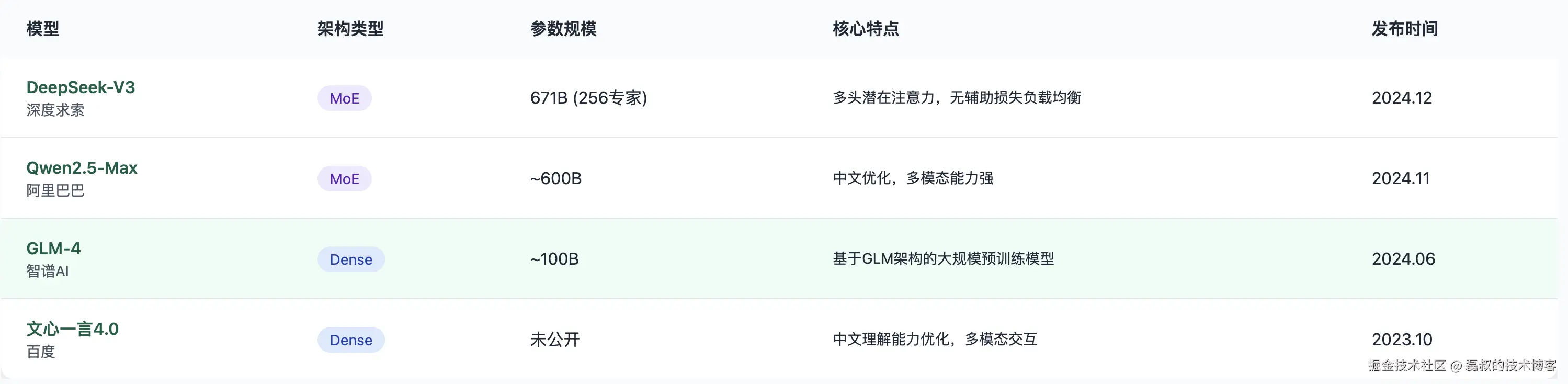Click the 发布时间 column header
Viewport: 1568px width, 384px height.
pyautogui.click(x=1404, y=29)
